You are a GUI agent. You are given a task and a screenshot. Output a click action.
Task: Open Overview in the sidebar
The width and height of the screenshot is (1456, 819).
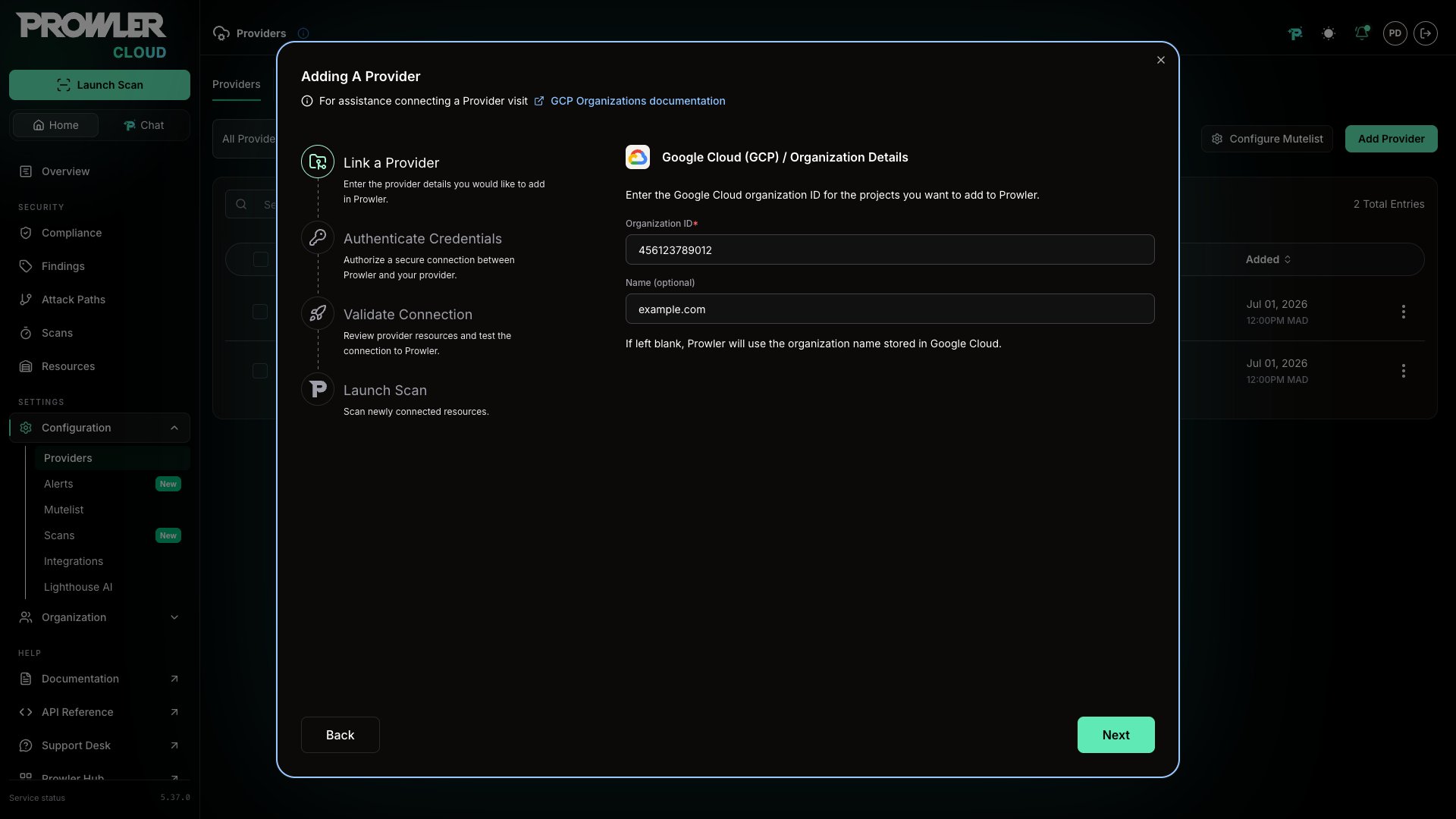tap(99, 171)
